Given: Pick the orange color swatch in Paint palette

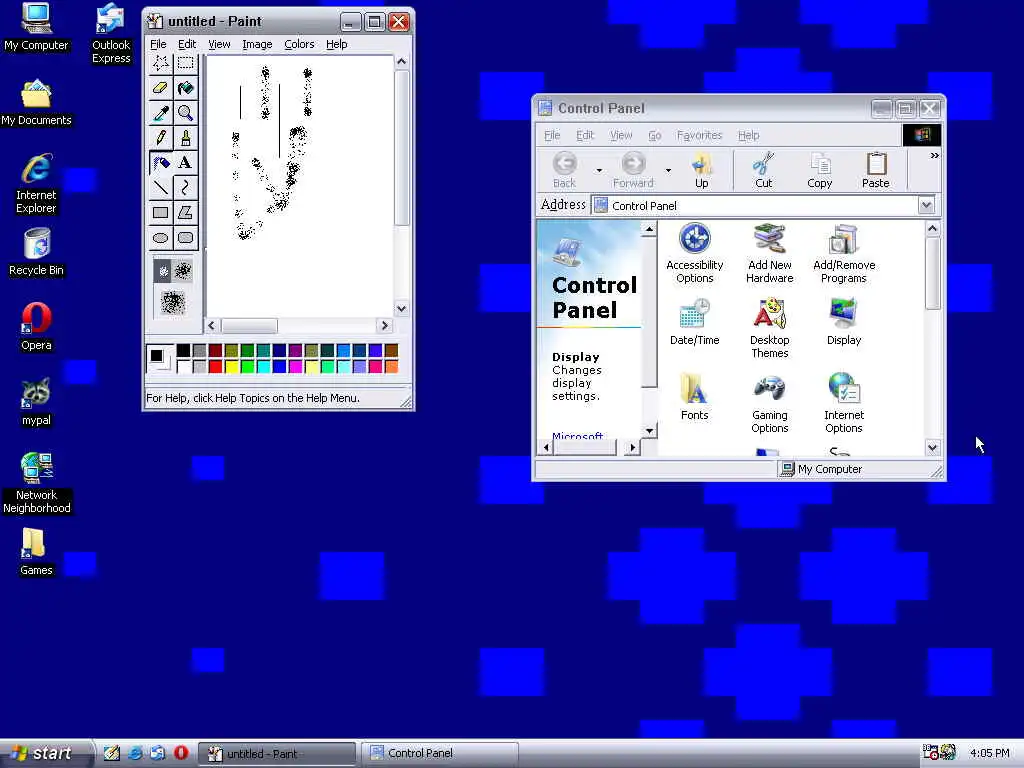Looking at the screenshot, I should 391,366.
